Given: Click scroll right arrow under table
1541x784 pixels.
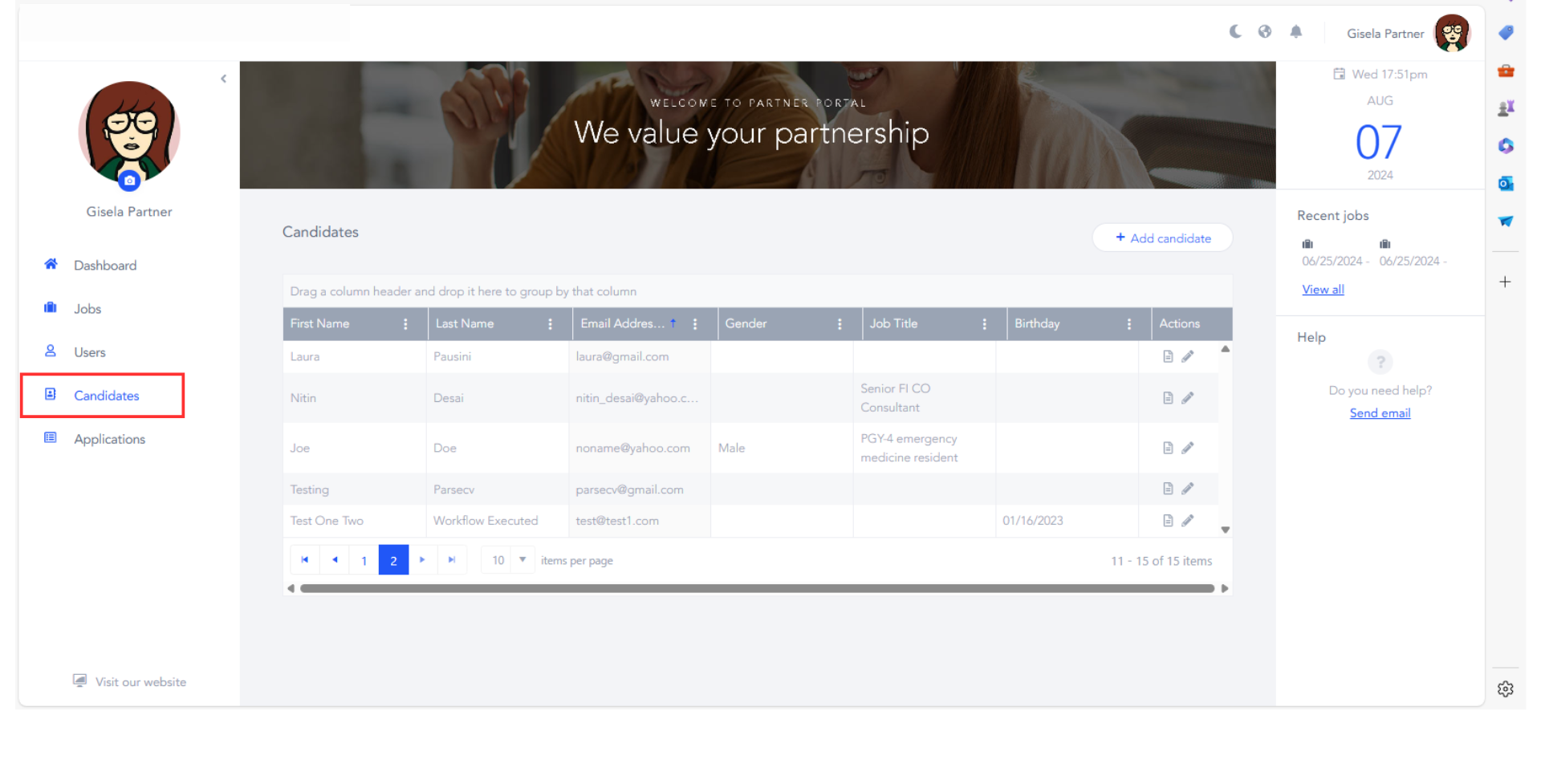Looking at the screenshot, I should pos(1225,588).
